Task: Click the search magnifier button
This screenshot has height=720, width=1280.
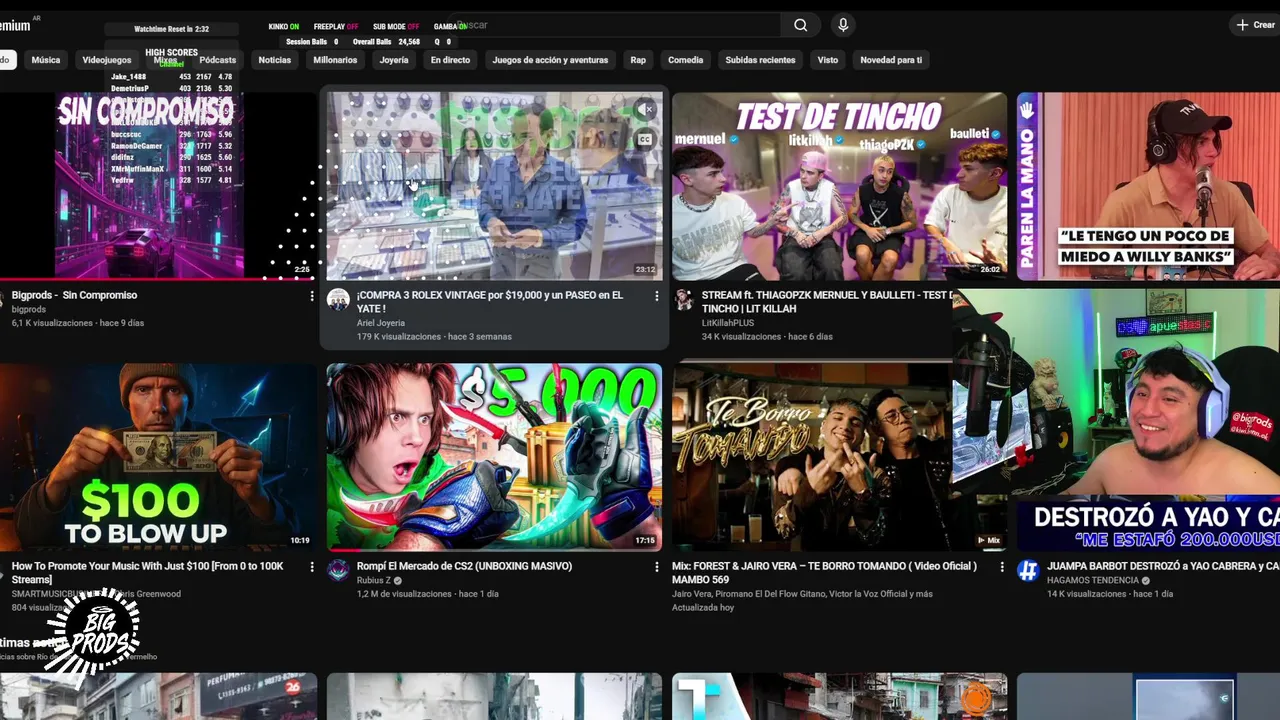Action: [x=800, y=25]
